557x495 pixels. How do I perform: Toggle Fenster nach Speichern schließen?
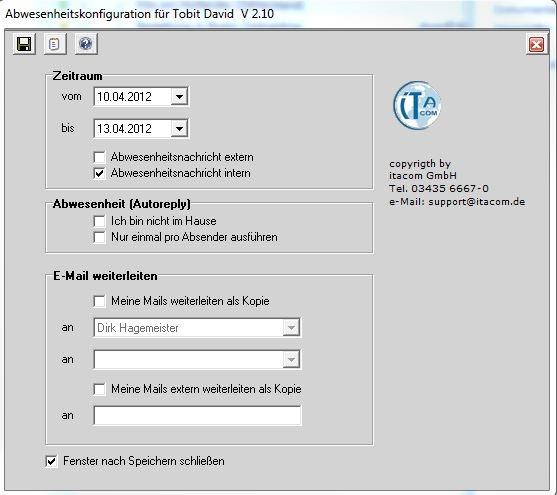52,461
